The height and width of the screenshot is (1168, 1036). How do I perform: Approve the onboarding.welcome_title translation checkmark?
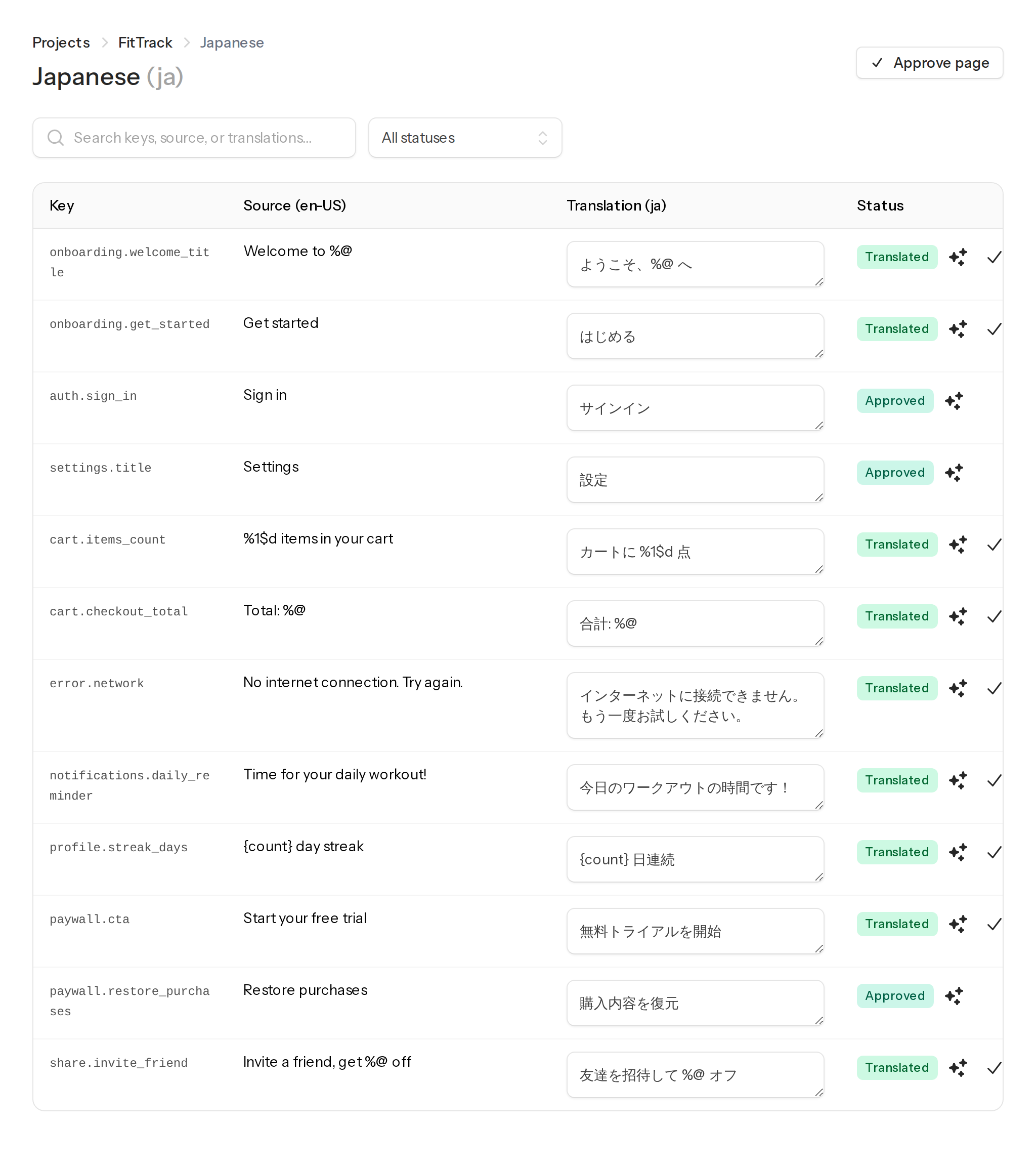click(x=994, y=257)
